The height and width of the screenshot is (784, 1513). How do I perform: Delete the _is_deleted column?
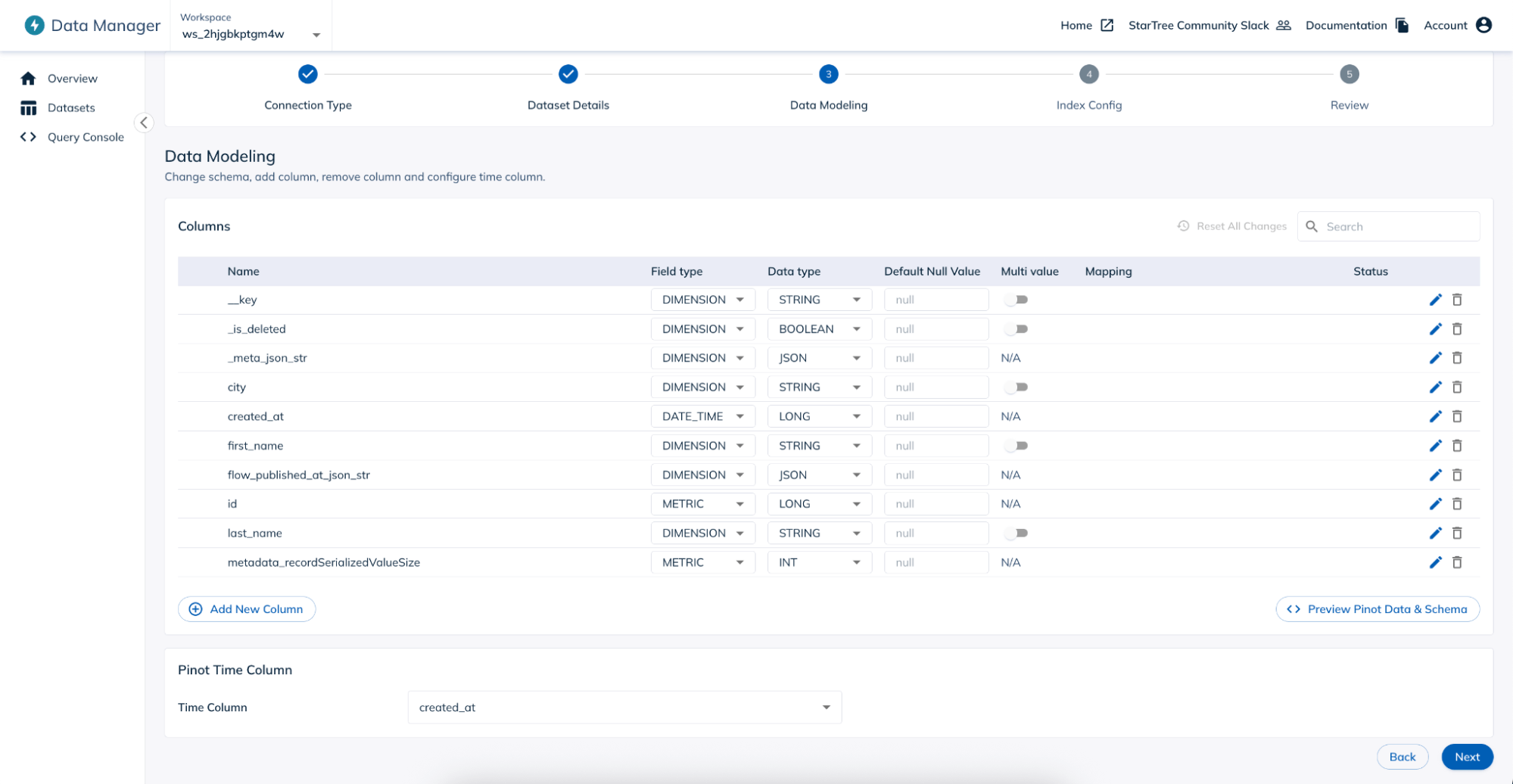[1457, 329]
